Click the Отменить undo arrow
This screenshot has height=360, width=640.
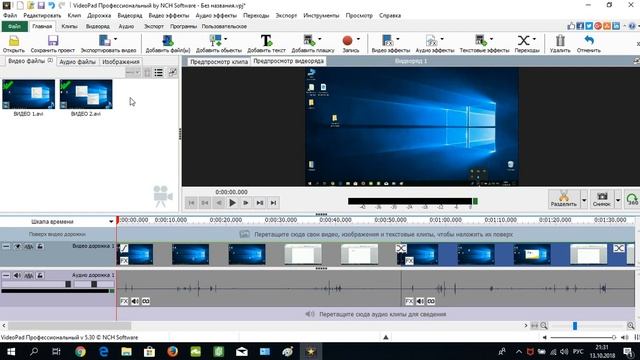[589, 41]
